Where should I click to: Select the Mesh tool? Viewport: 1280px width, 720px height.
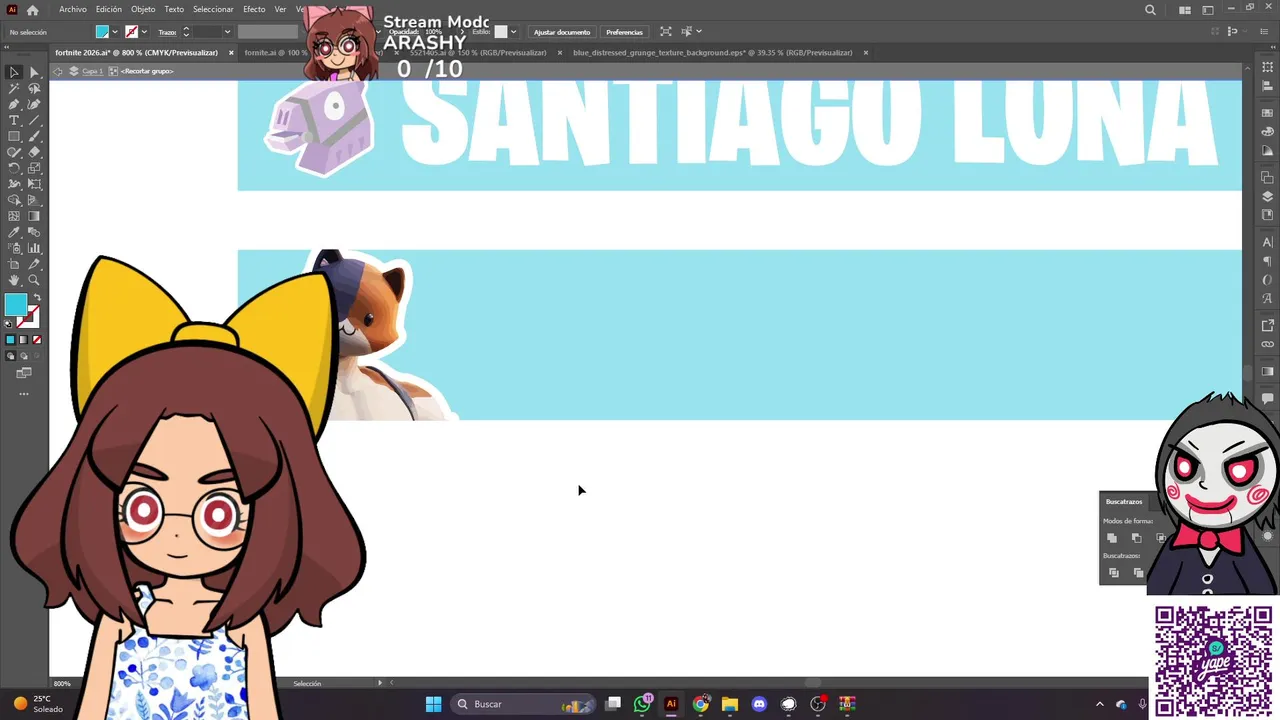pyautogui.click(x=14, y=216)
